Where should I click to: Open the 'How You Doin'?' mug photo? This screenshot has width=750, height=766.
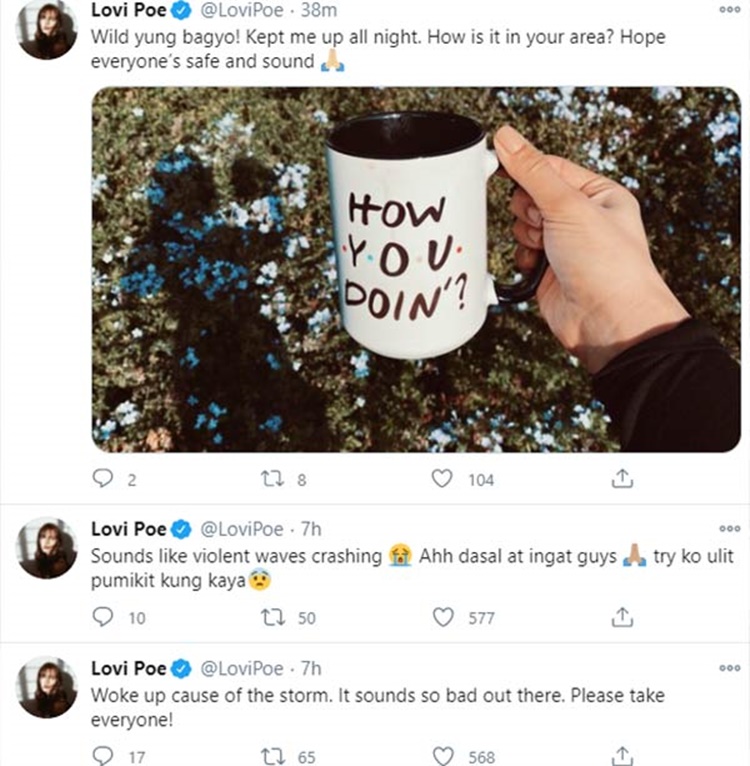pyautogui.click(x=415, y=270)
